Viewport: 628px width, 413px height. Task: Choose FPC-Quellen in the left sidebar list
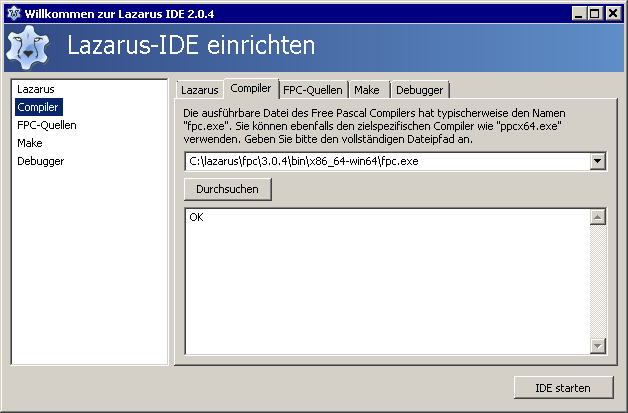(x=46, y=125)
